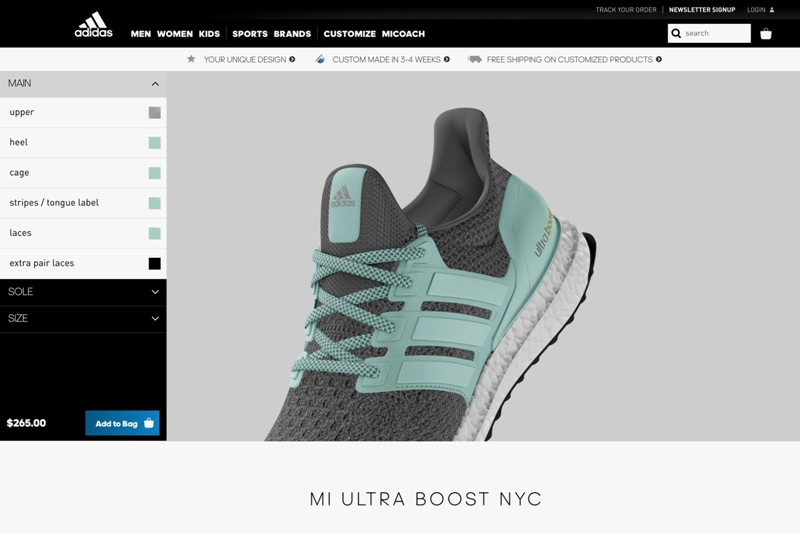The image size is (800, 533).
Task: Click the adidas logo
Action: coord(93,25)
